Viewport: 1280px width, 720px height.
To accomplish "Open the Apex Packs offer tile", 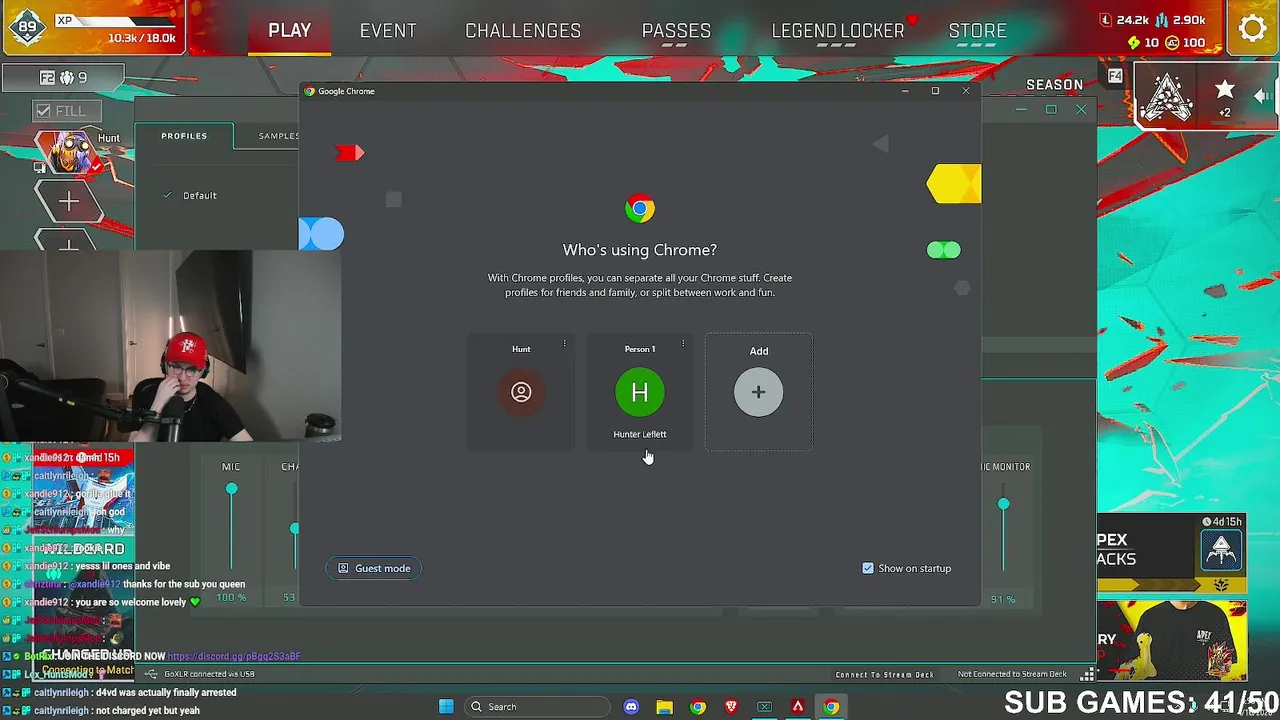I will (x=1172, y=554).
